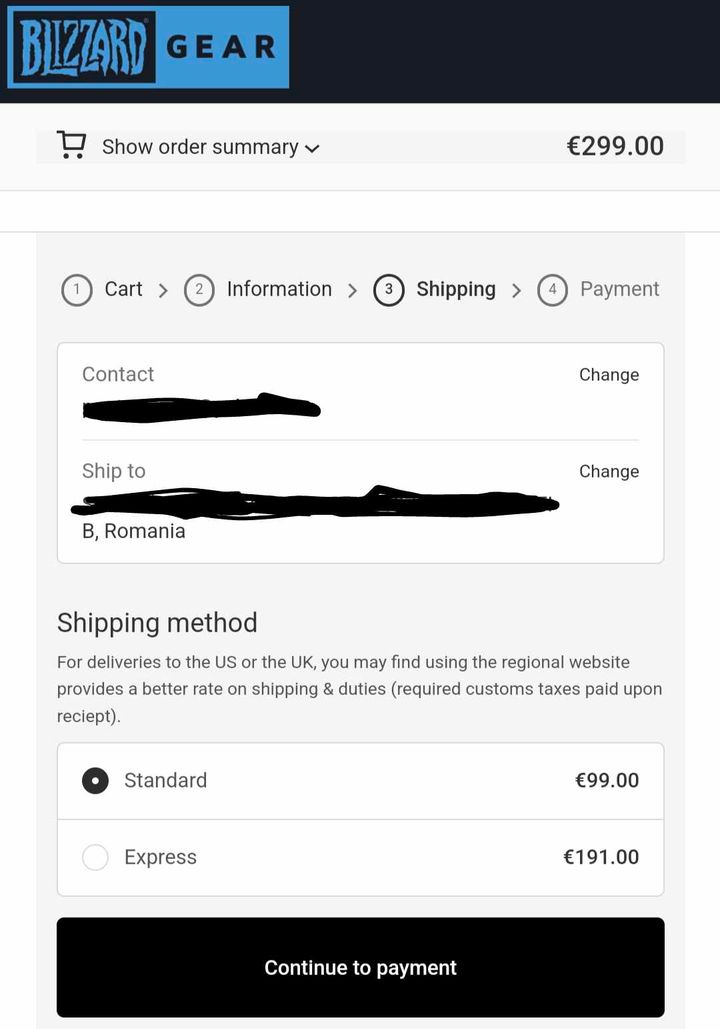Click chevron between Cart and Information
The height and width of the screenshot is (1029, 720).
tap(163, 290)
